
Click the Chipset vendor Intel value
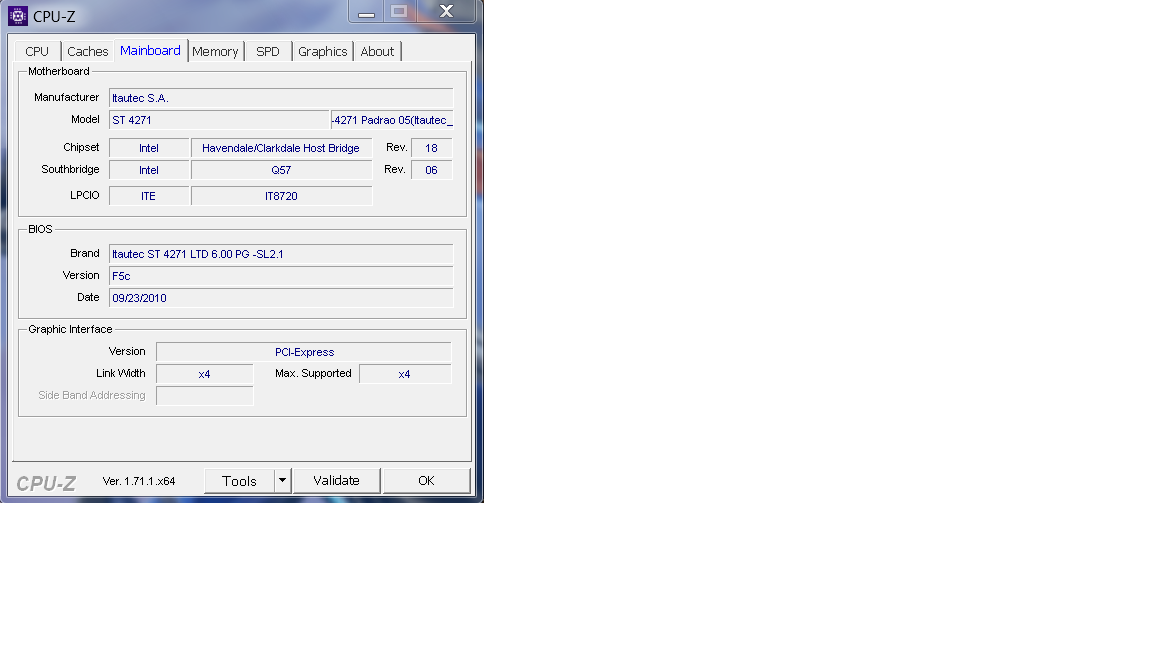click(x=149, y=148)
